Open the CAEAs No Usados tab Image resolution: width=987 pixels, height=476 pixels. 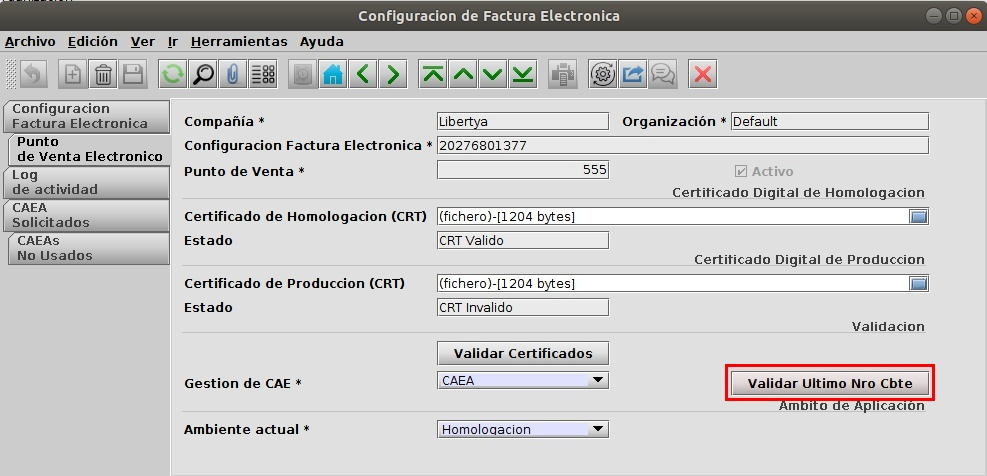tap(89, 248)
